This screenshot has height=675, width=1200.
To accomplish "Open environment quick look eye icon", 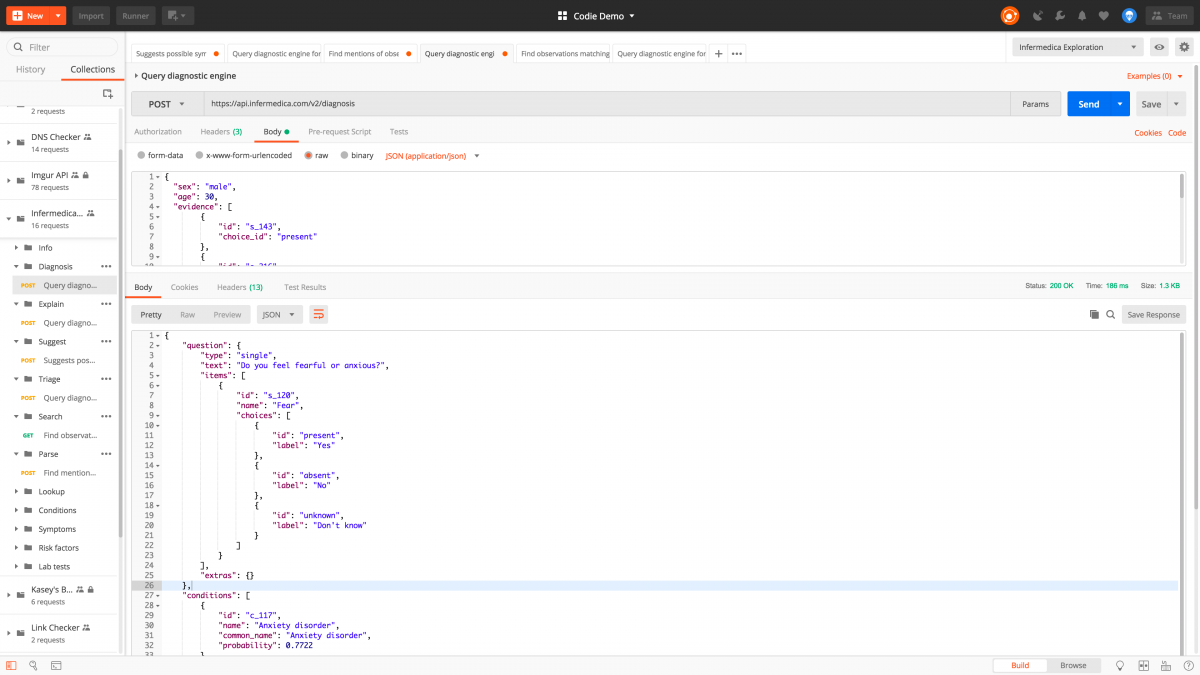I will 1160,47.
